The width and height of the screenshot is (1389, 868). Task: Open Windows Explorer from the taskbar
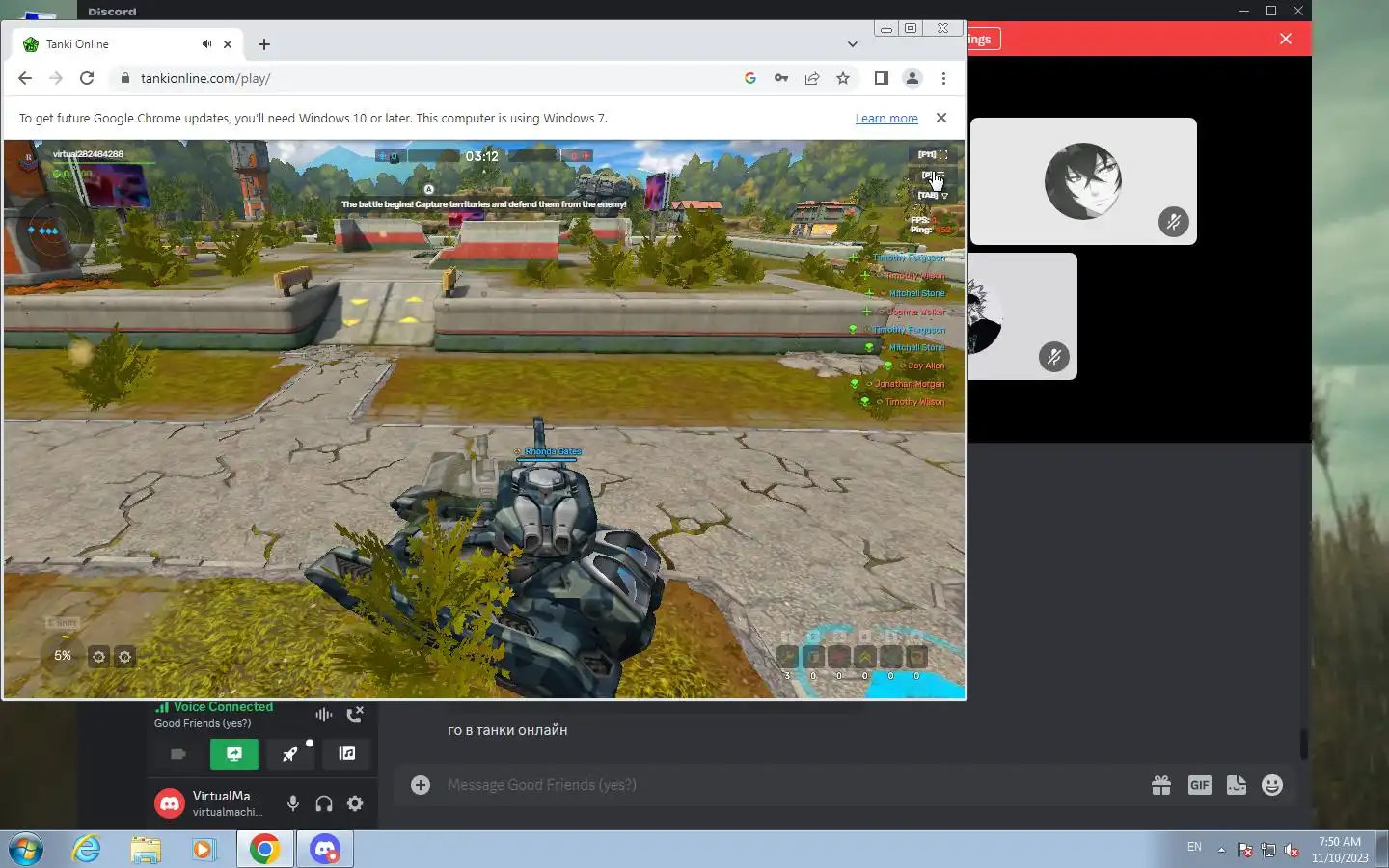coord(146,850)
